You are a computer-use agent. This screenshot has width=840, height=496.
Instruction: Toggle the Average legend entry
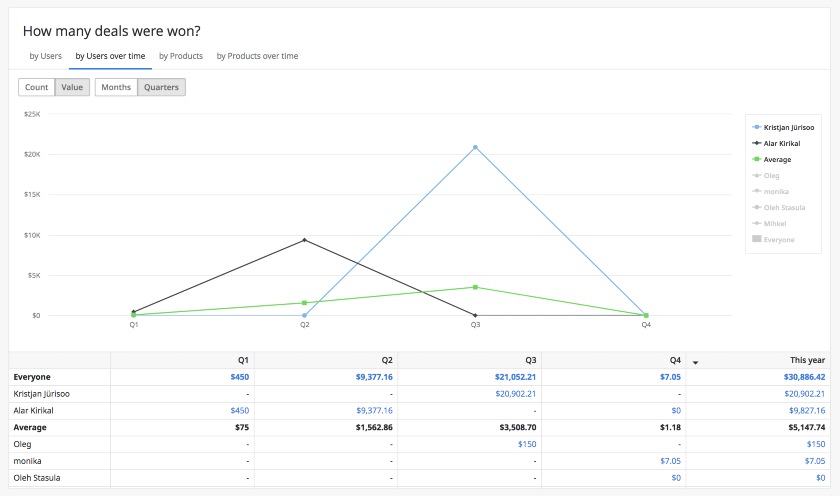pyautogui.click(x=777, y=159)
